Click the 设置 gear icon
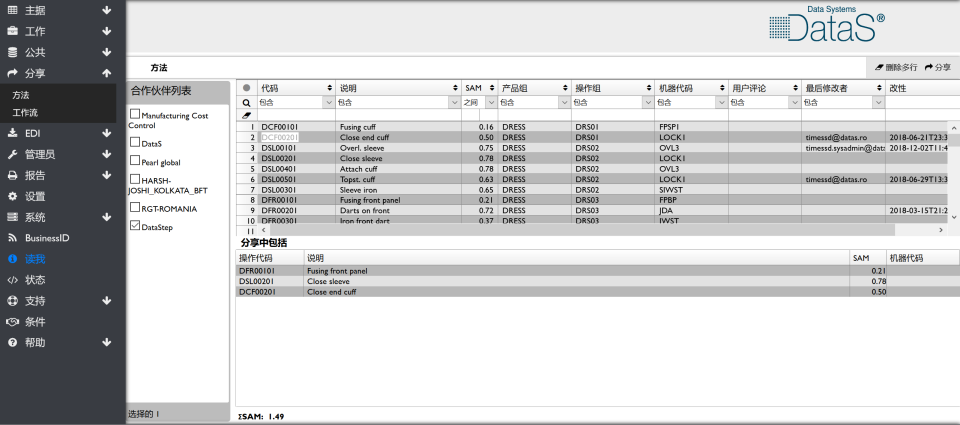 (x=12, y=197)
